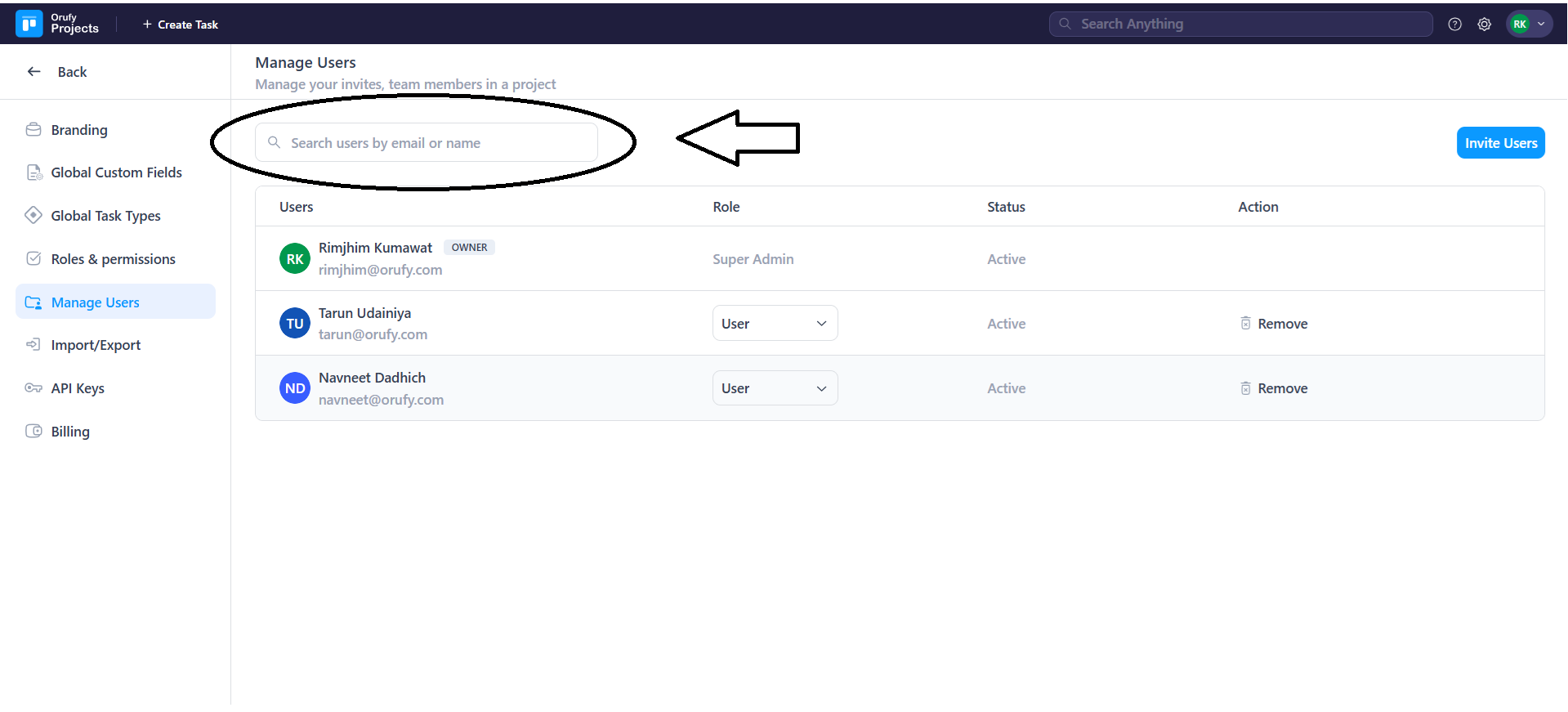Click the Orufy Projects logo icon
This screenshot has height=712, width=1568.
point(29,24)
